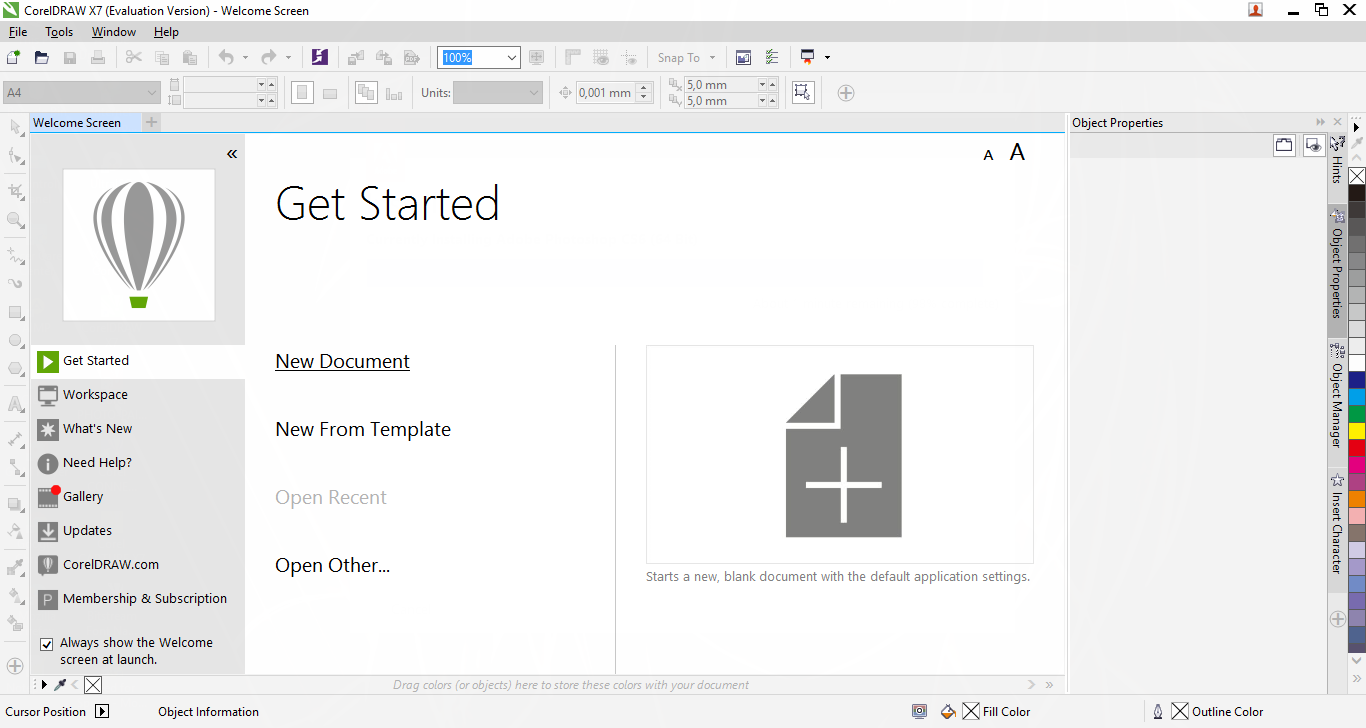Image resolution: width=1366 pixels, height=728 pixels.
Task: Click the Publish to PDF icon
Action: click(x=411, y=57)
